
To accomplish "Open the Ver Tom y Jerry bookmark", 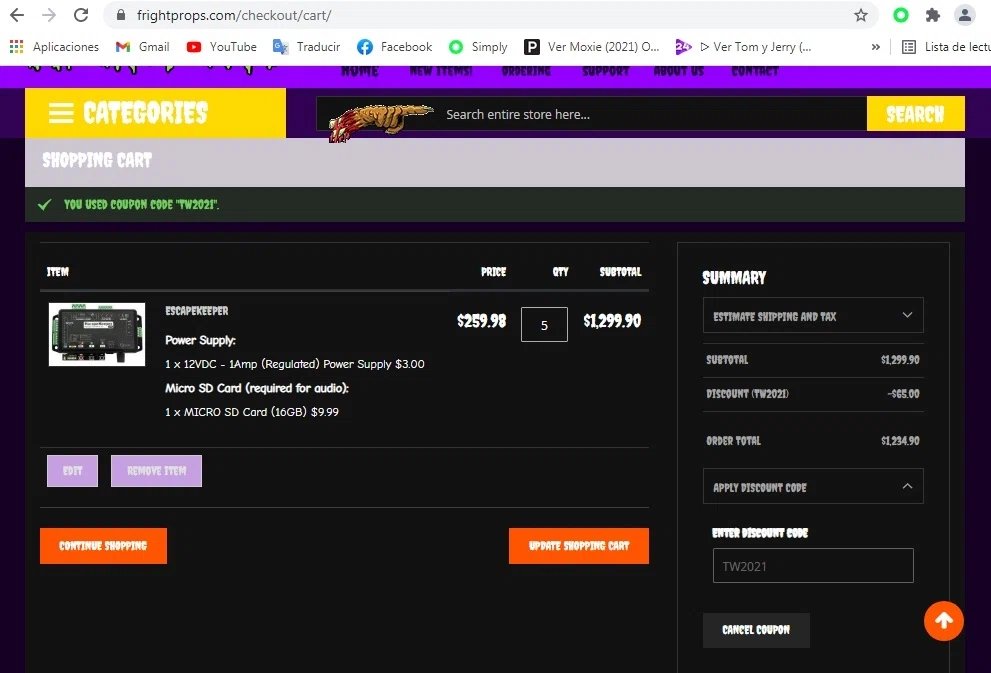I will [743, 47].
